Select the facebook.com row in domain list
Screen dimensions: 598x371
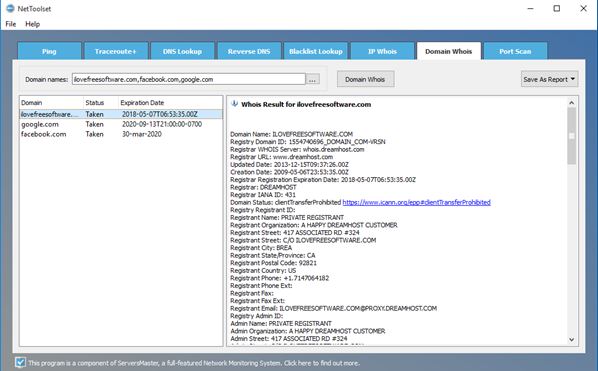coord(121,134)
